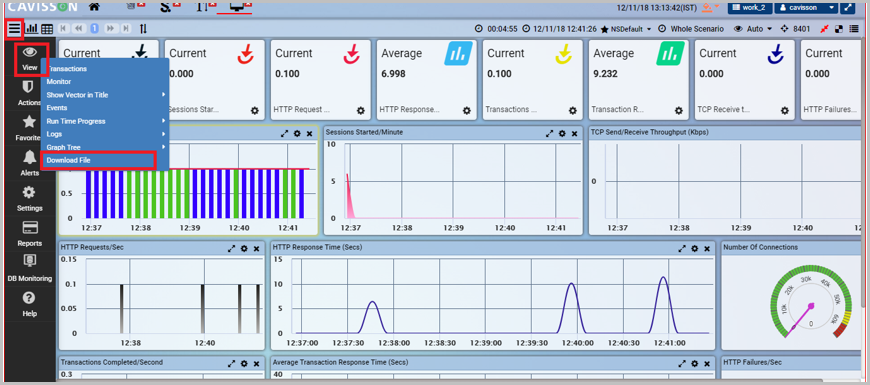Select Monitor in View menu
870x385 pixels.
[x=104, y=82]
